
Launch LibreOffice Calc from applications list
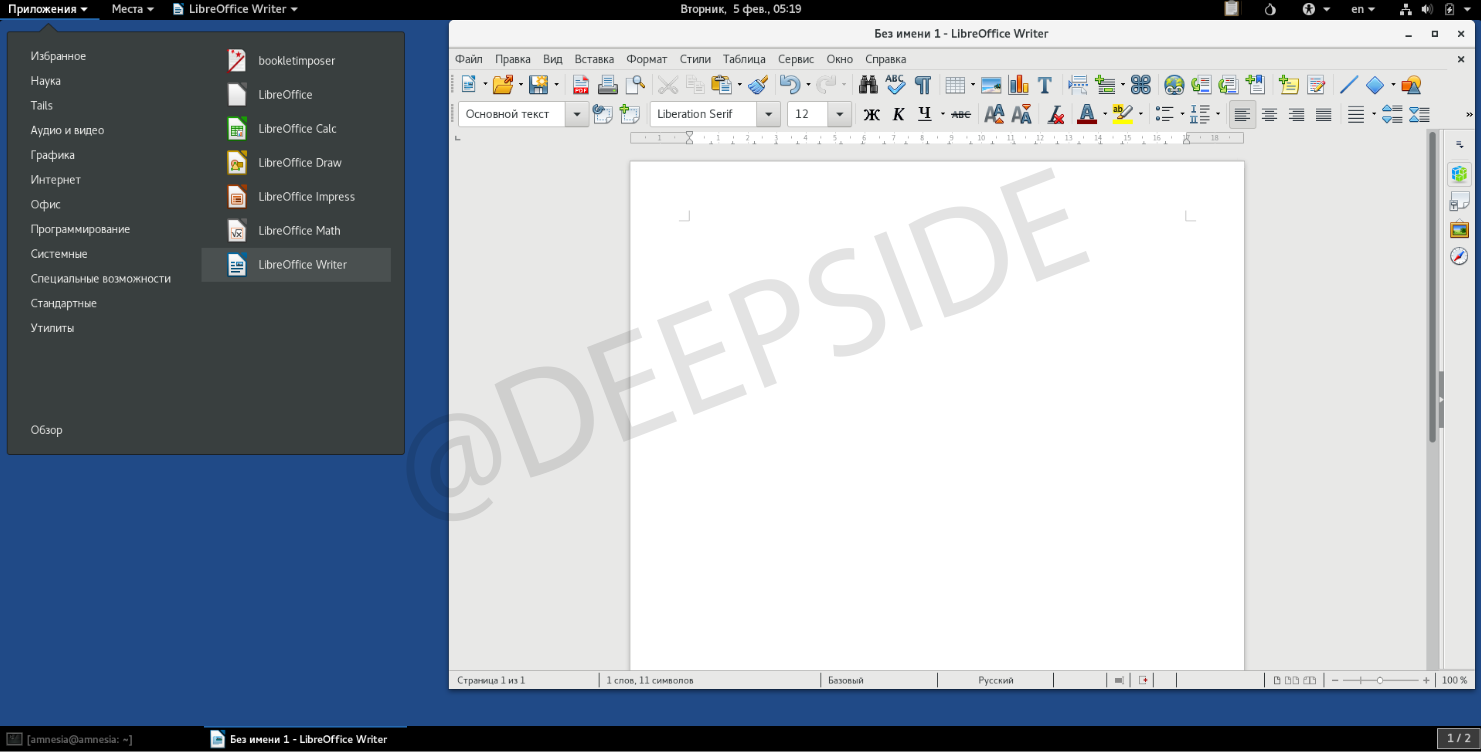click(296, 129)
